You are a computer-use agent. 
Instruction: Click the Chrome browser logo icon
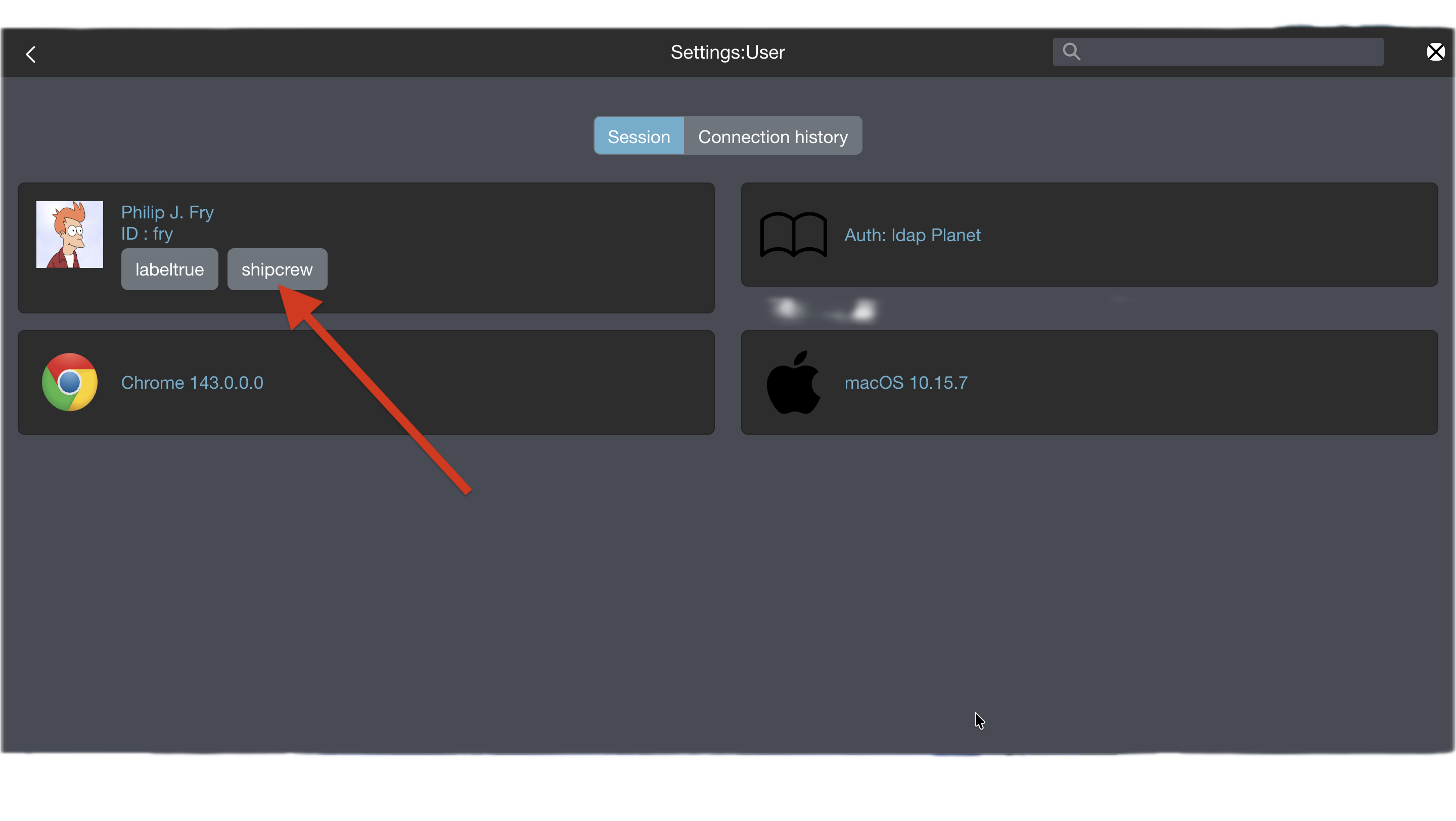70,383
